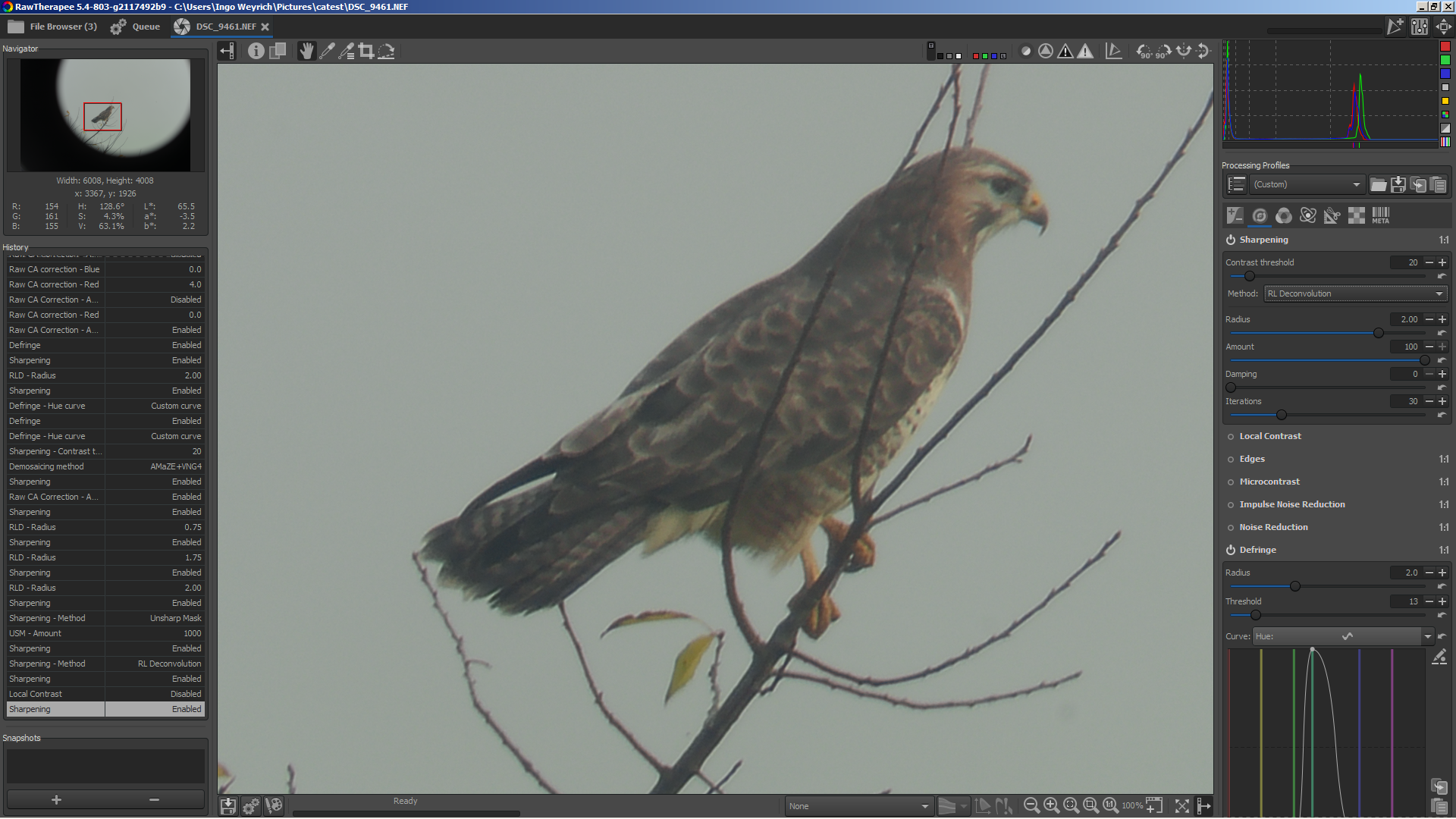Open processing profile from file (folder icon)
1456x819 pixels.
(1378, 184)
